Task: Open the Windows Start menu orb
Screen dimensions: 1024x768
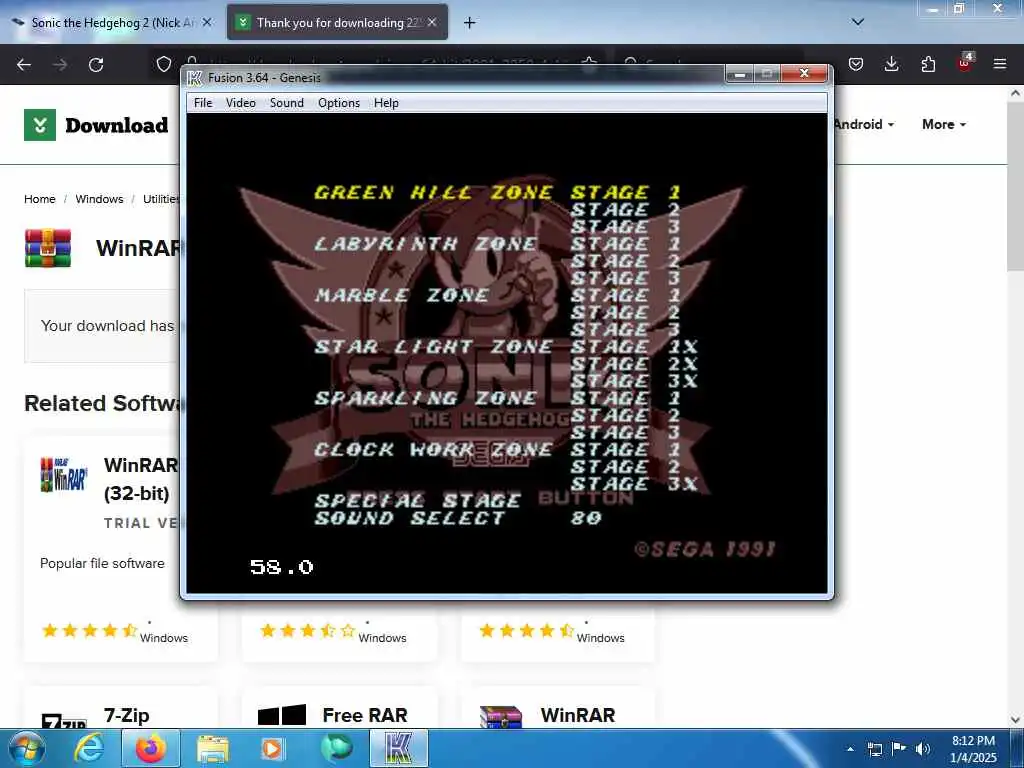Action: pos(27,748)
